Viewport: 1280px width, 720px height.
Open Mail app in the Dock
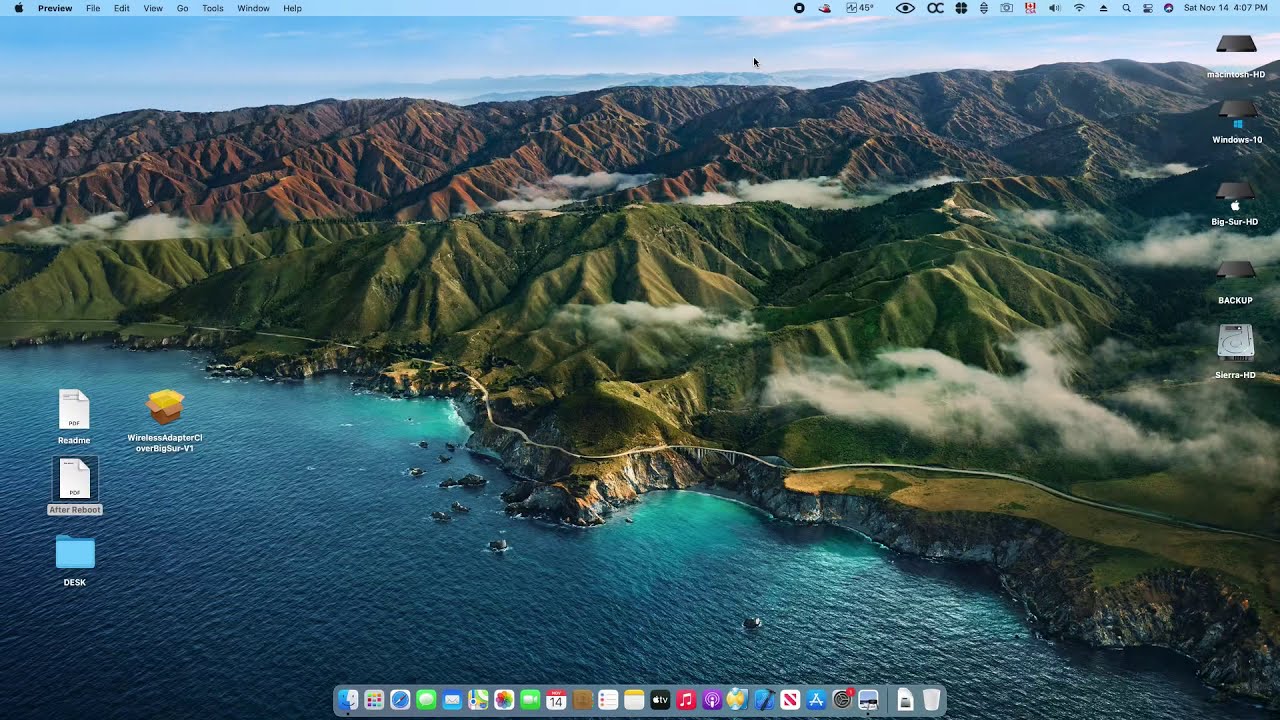click(x=452, y=700)
